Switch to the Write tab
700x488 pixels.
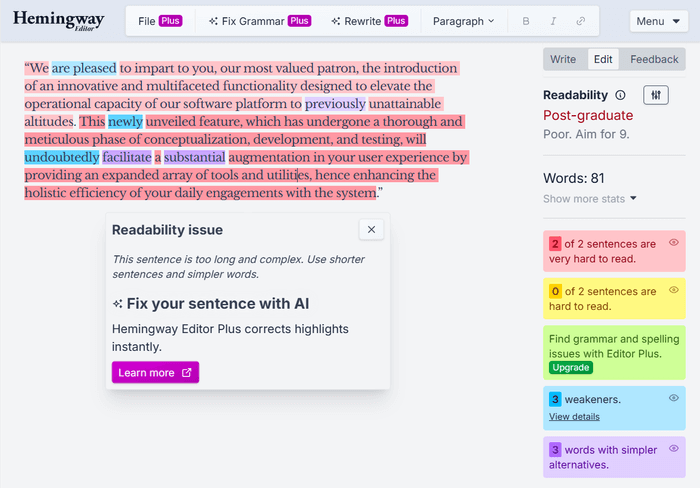click(563, 59)
